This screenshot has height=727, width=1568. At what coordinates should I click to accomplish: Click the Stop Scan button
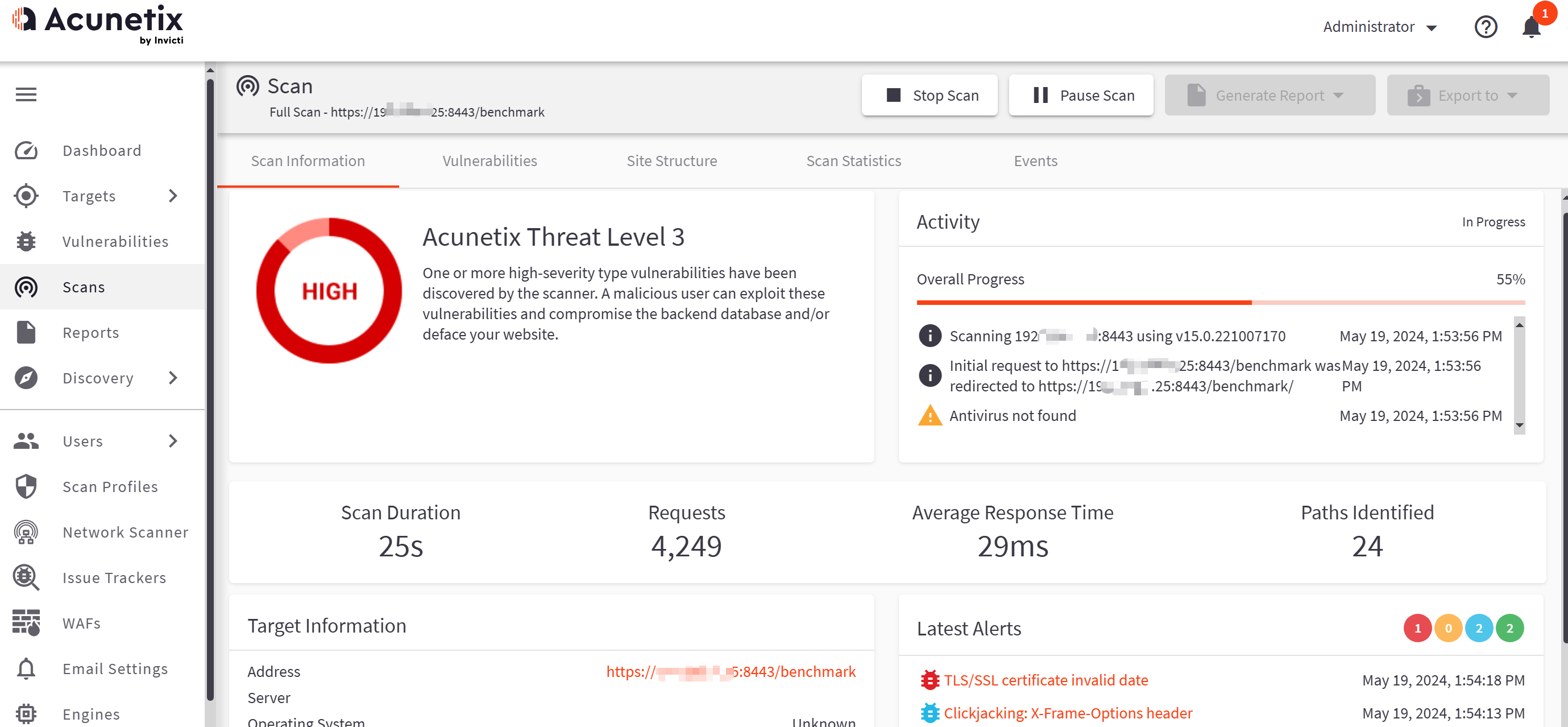click(930, 96)
